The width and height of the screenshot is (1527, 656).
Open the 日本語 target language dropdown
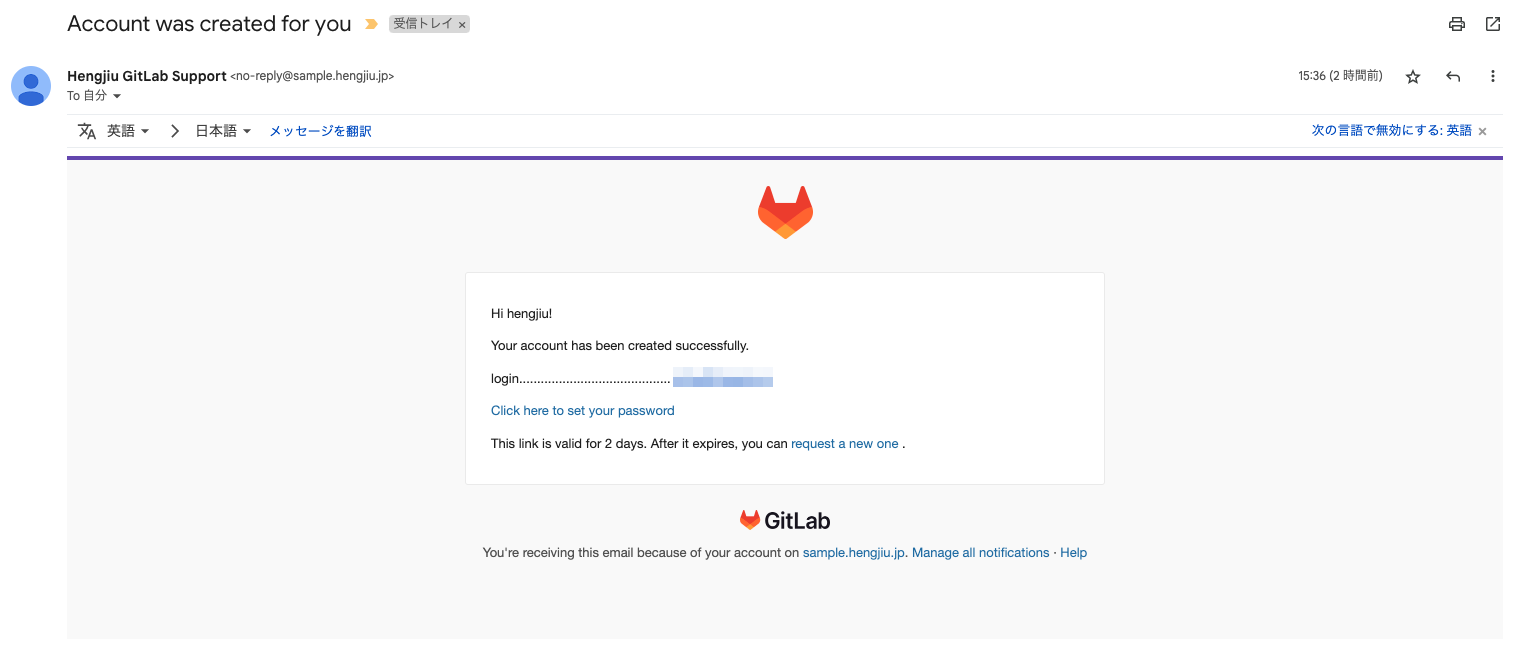tap(222, 130)
